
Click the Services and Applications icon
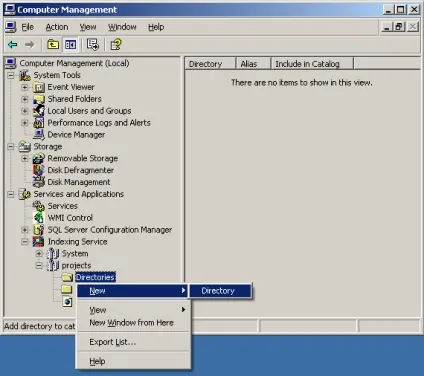25,194
